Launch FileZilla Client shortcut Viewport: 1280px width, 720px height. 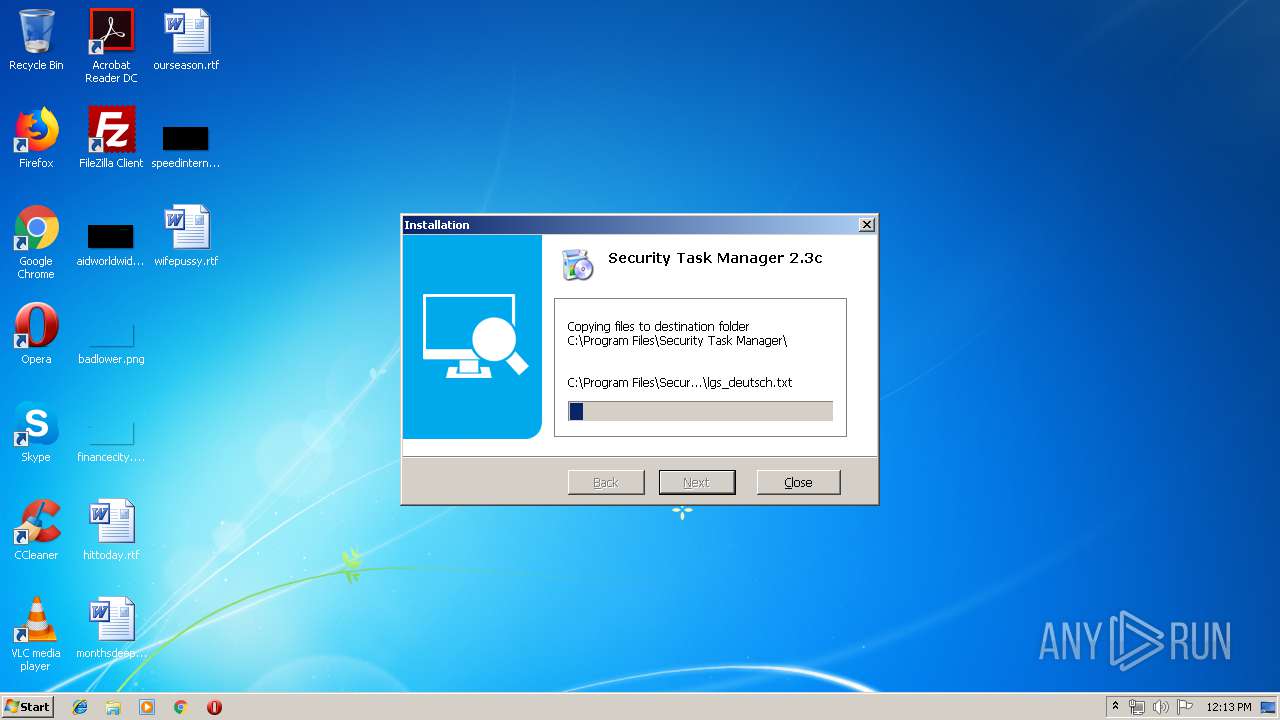tap(111, 138)
